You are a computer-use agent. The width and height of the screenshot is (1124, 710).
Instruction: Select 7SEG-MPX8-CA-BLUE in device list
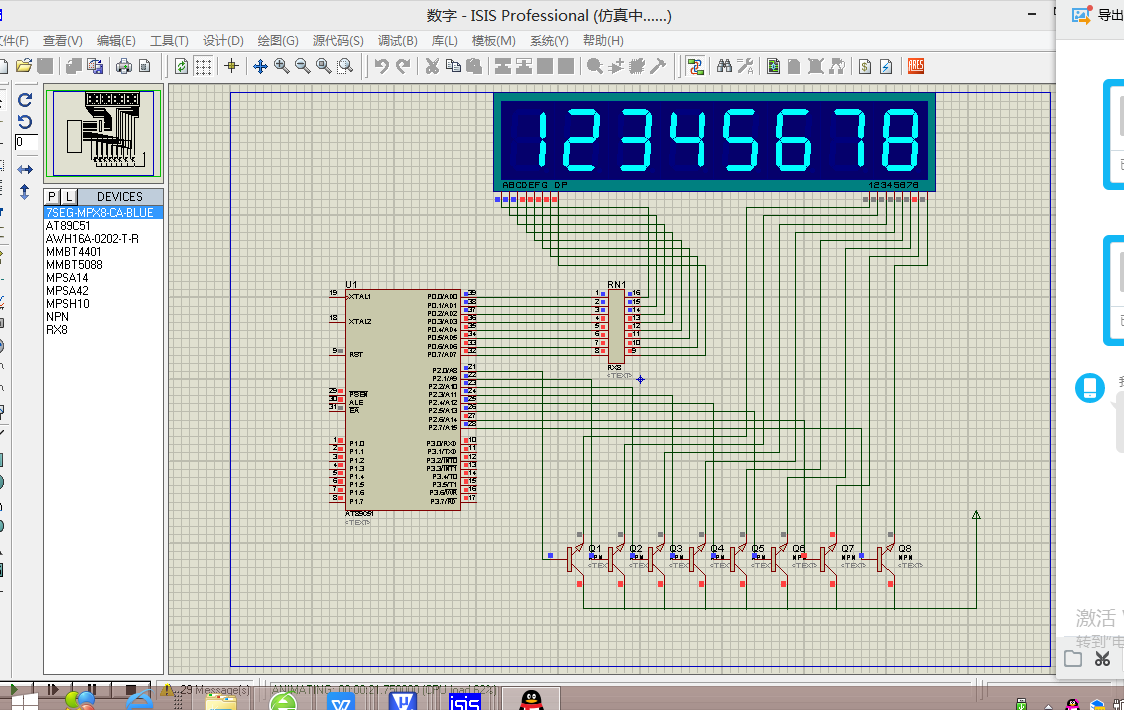(x=103, y=213)
